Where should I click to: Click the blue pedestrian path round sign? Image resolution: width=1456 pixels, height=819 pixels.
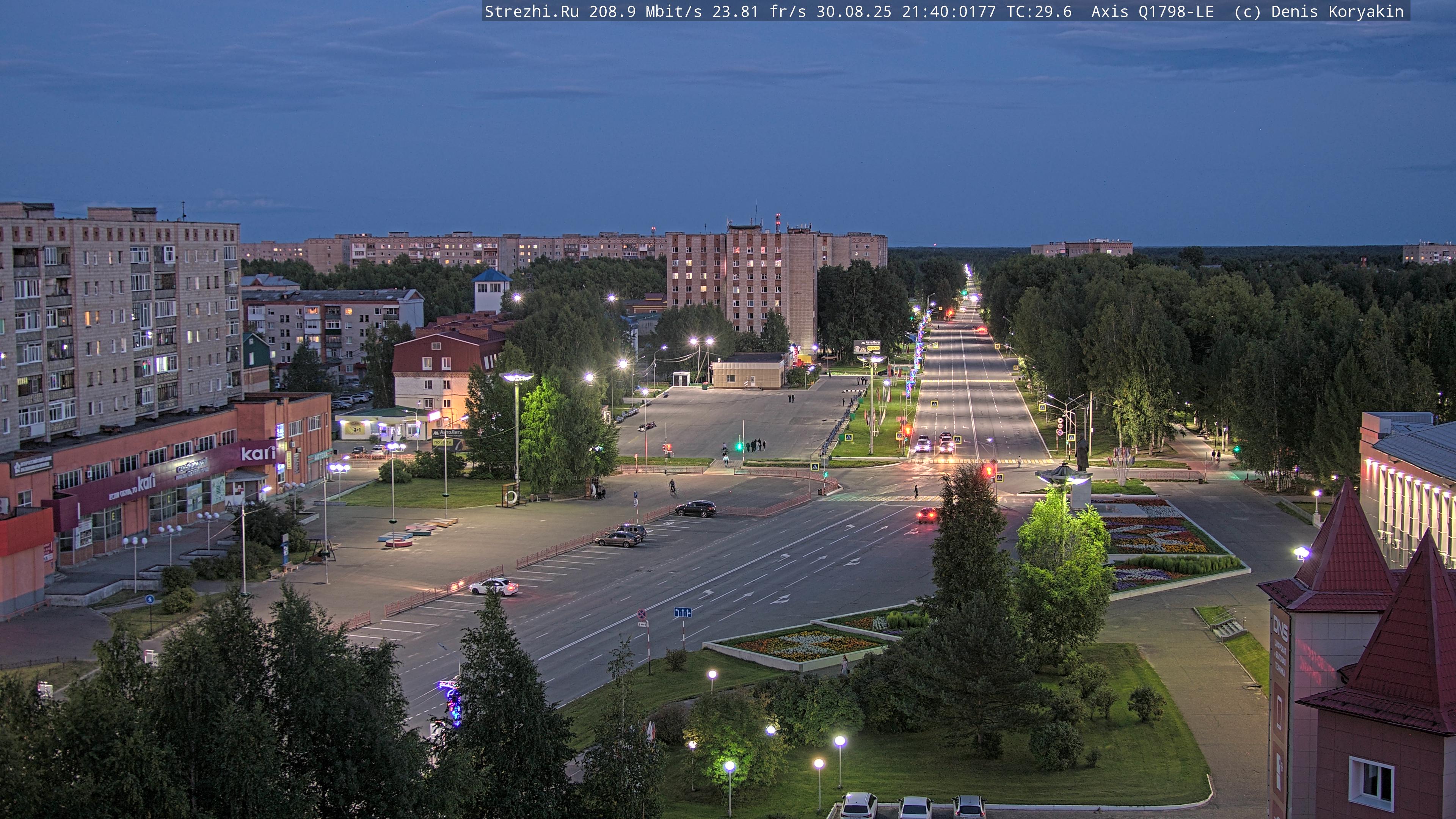pyautogui.click(x=150, y=599)
